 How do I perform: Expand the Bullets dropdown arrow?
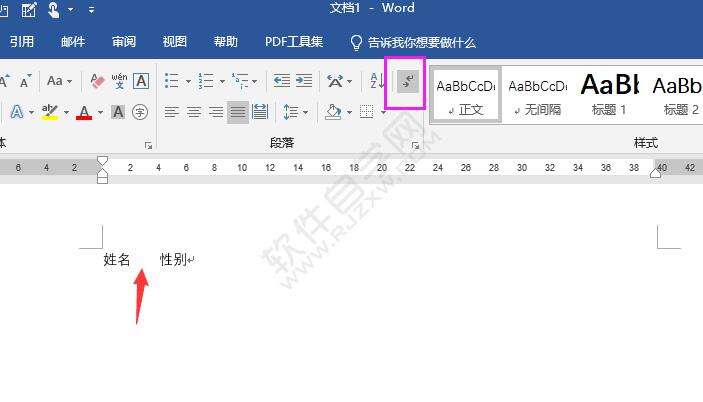tap(188, 82)
